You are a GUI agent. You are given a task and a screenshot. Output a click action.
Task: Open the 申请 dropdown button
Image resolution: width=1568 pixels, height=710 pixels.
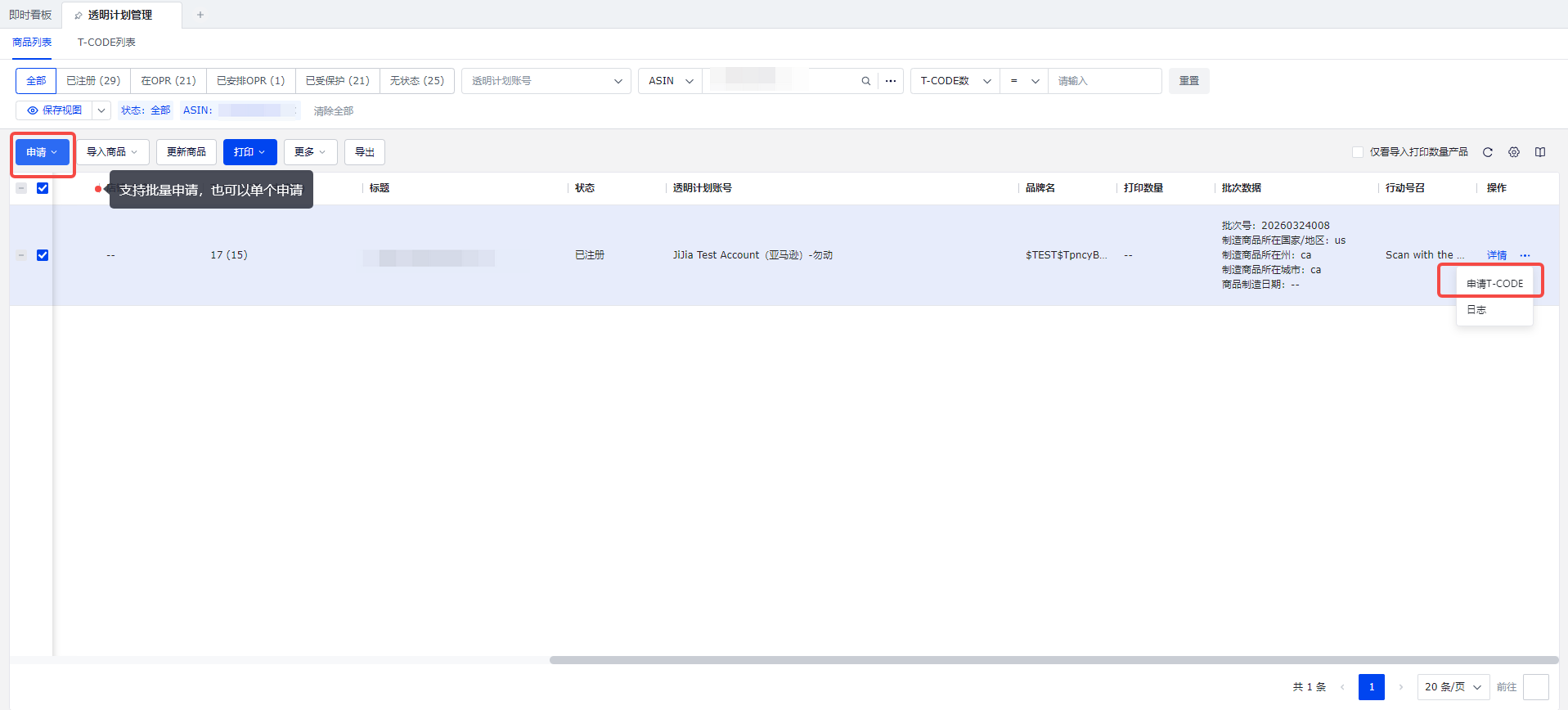click(x=43, y=152)
